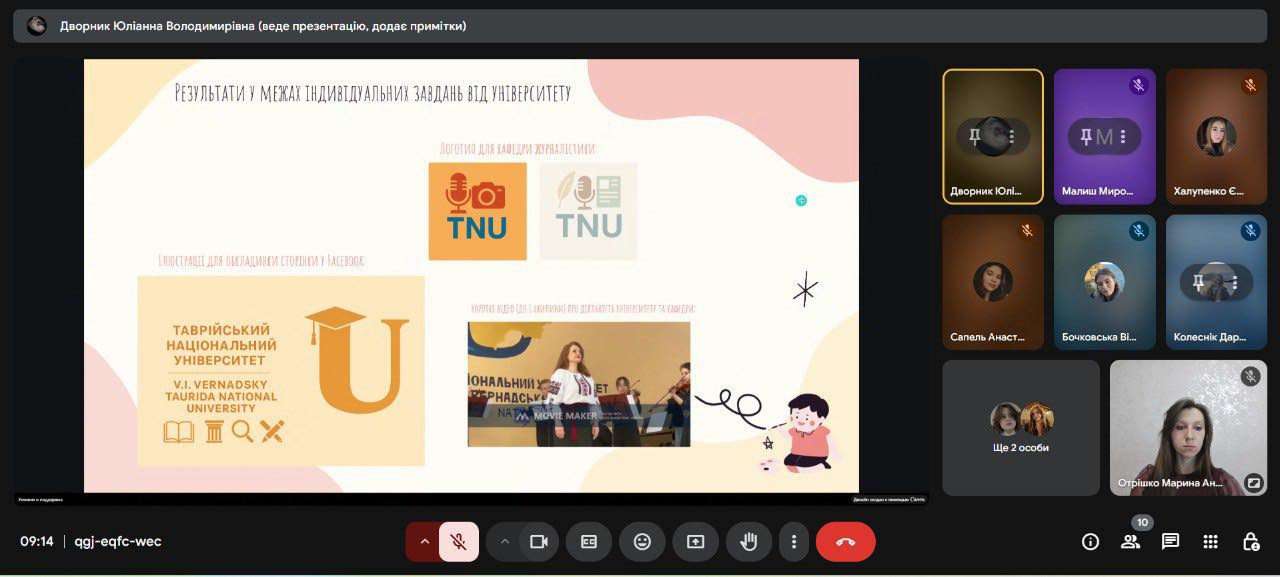Click the MOVIE MAKER video frame on slide
The image size is (1280, 577).
point(579,384)
